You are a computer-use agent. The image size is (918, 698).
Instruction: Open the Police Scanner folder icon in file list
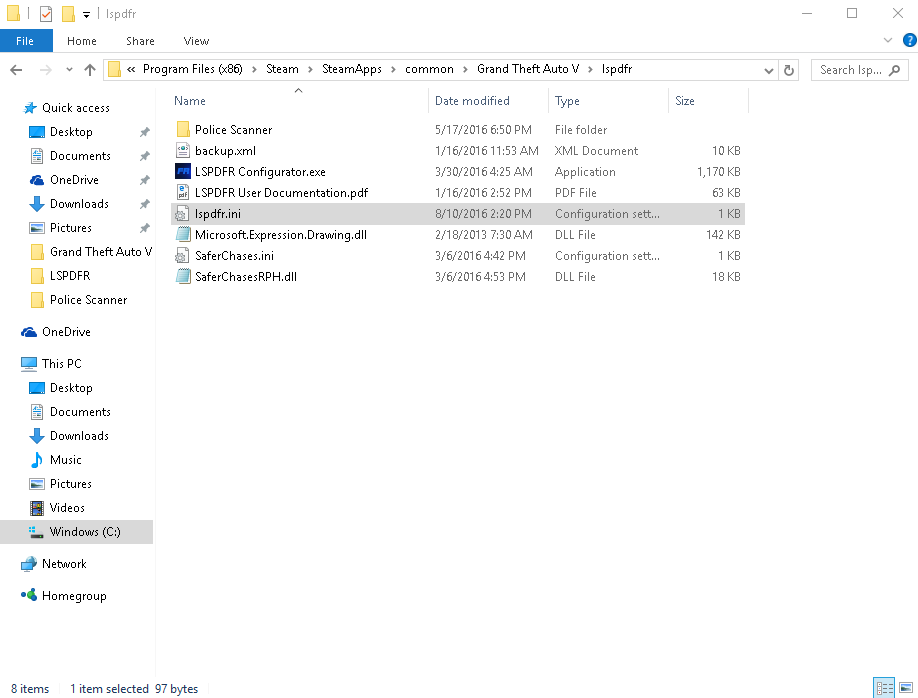(183, 129)
